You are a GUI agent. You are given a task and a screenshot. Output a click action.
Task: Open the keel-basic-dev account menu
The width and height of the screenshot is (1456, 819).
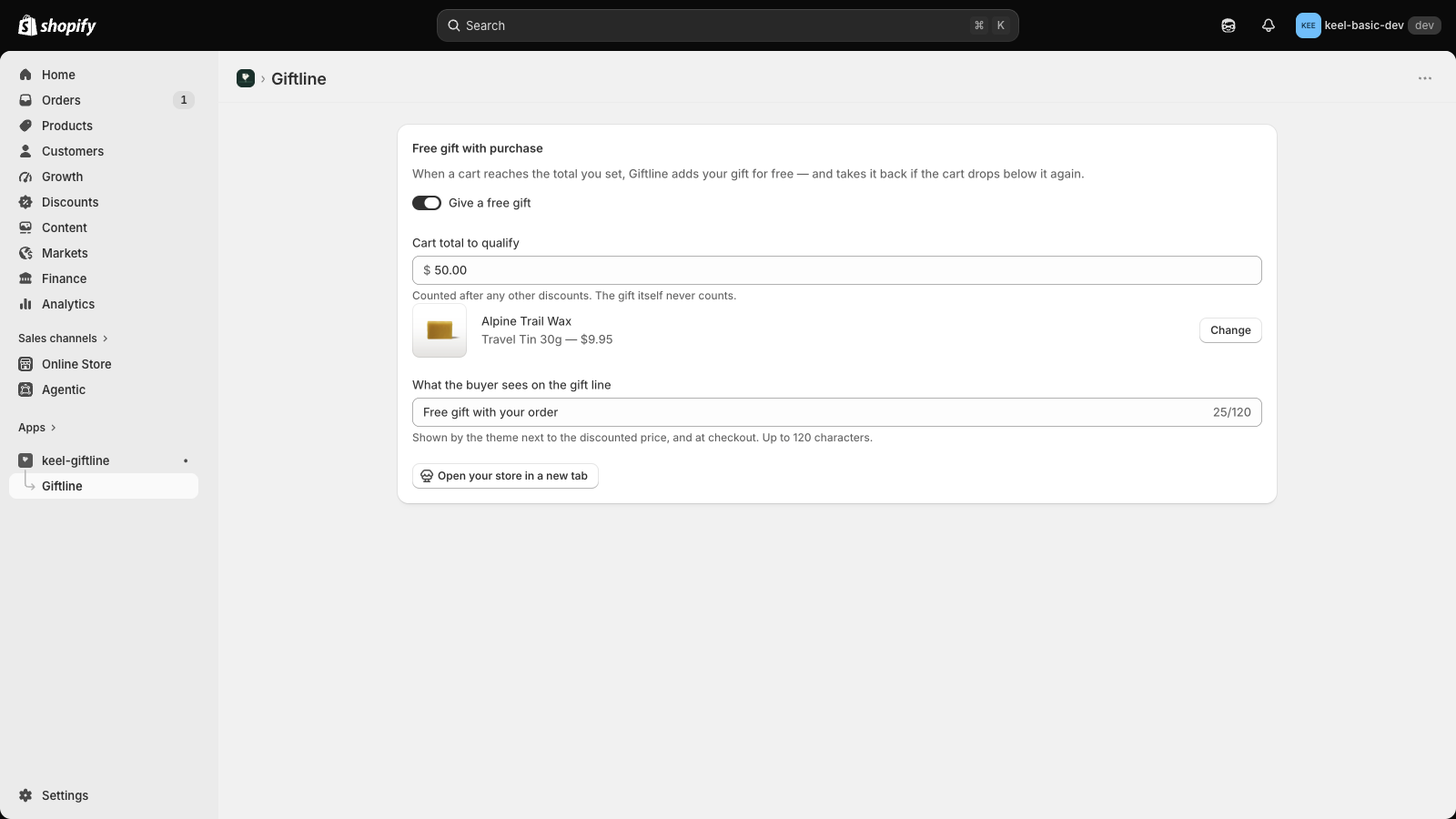1368,25
